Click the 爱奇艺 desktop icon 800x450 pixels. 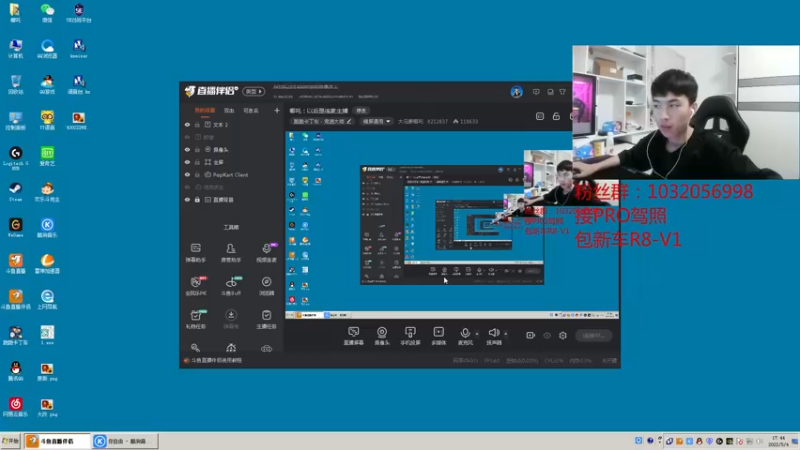click(x=47, y=156)
